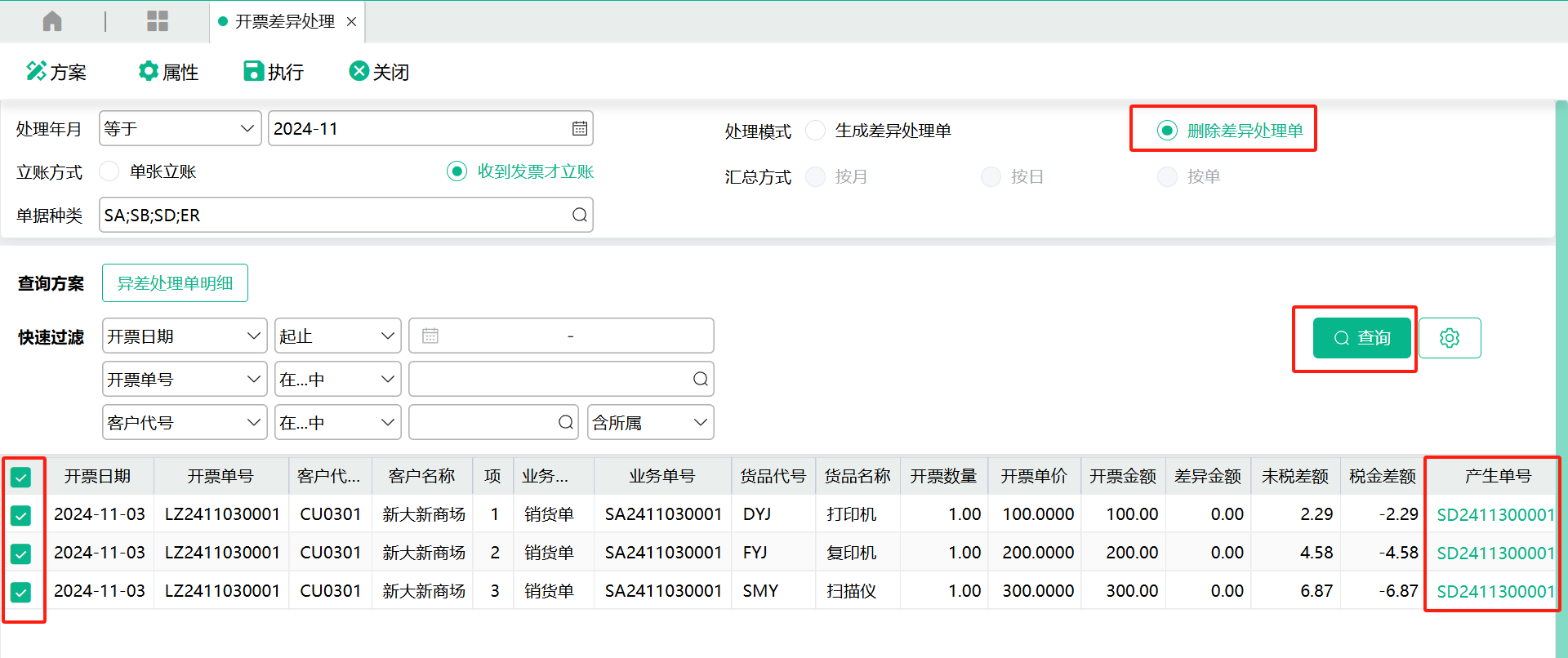
Task: Open SD2411300001 link in 打印机 row
Action: [1495, 514]
